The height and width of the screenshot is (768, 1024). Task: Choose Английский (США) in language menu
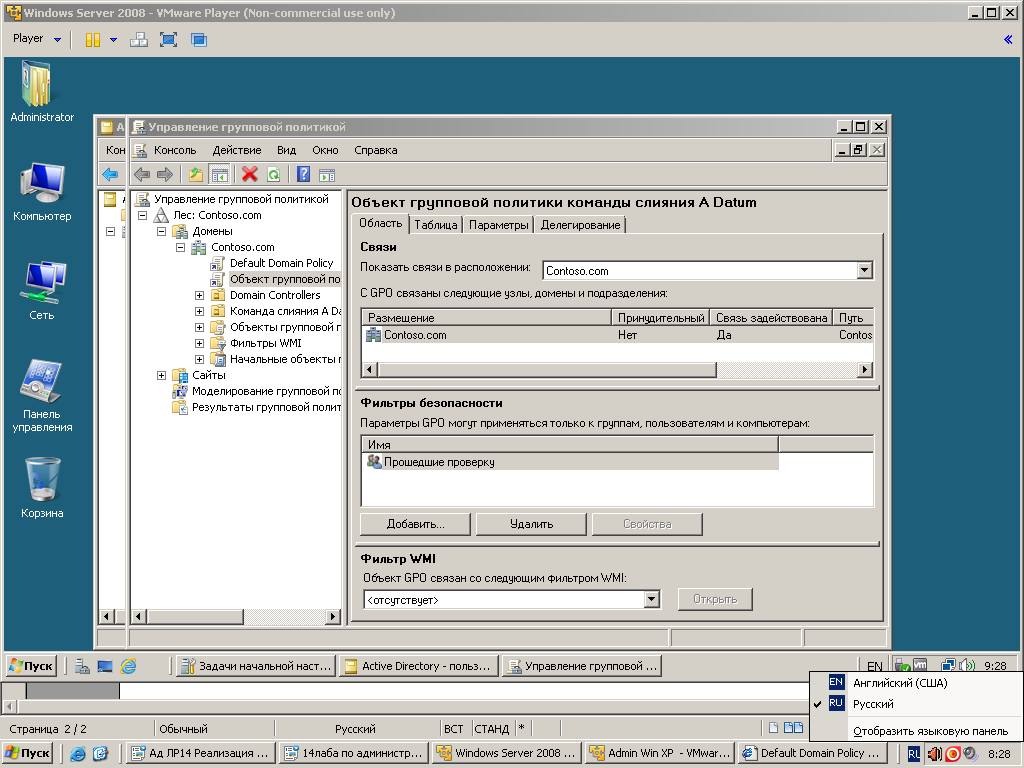(916, 682)
